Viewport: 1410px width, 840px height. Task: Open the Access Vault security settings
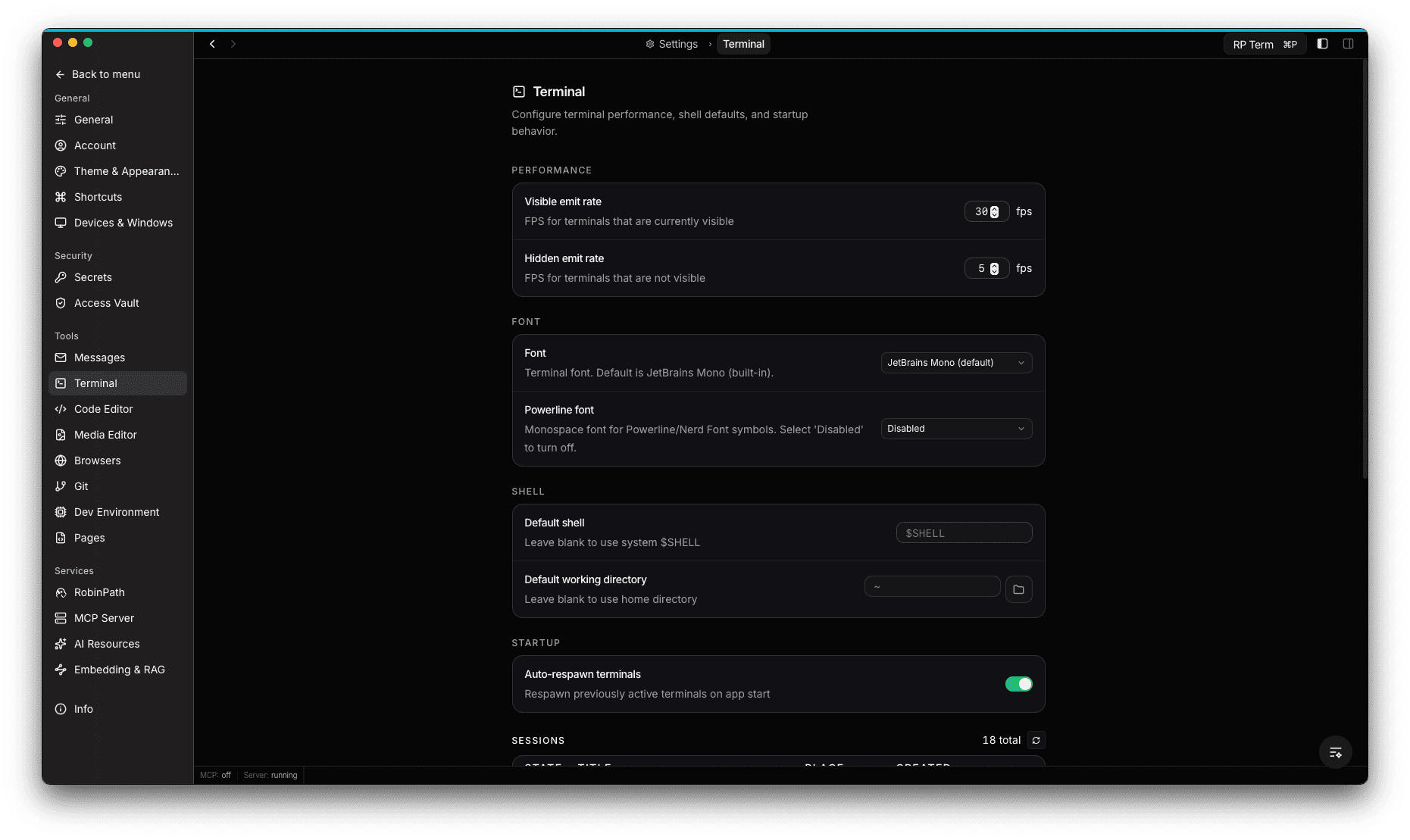pos(106,303)
